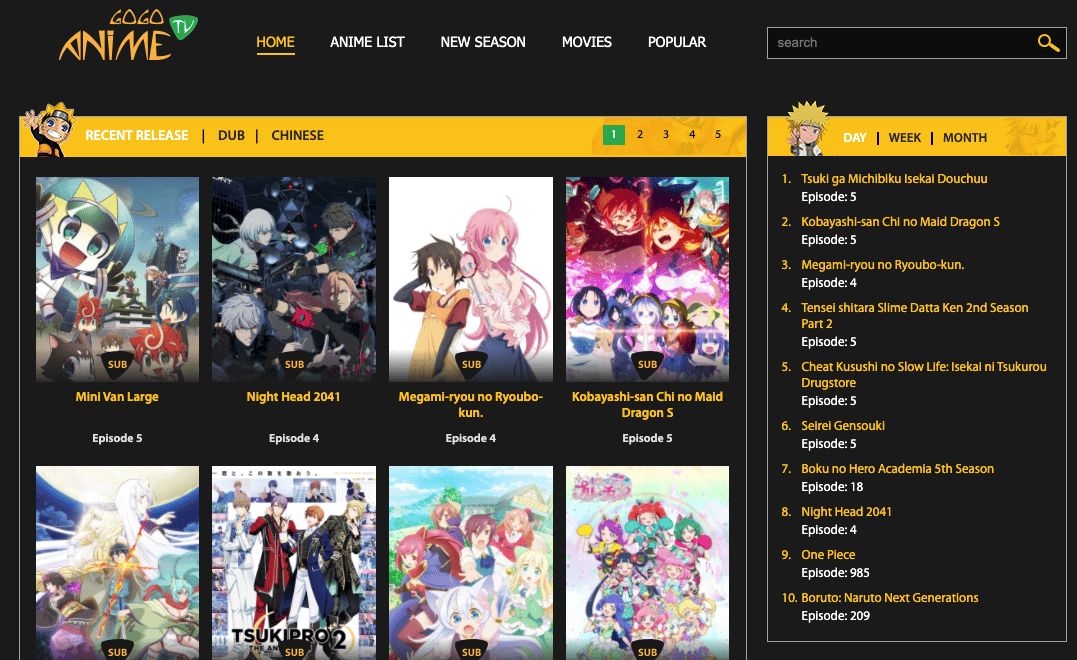Click 'Episode: 18' under Boku no Hero
This screenshot has height=660, width=1077.
832,487
